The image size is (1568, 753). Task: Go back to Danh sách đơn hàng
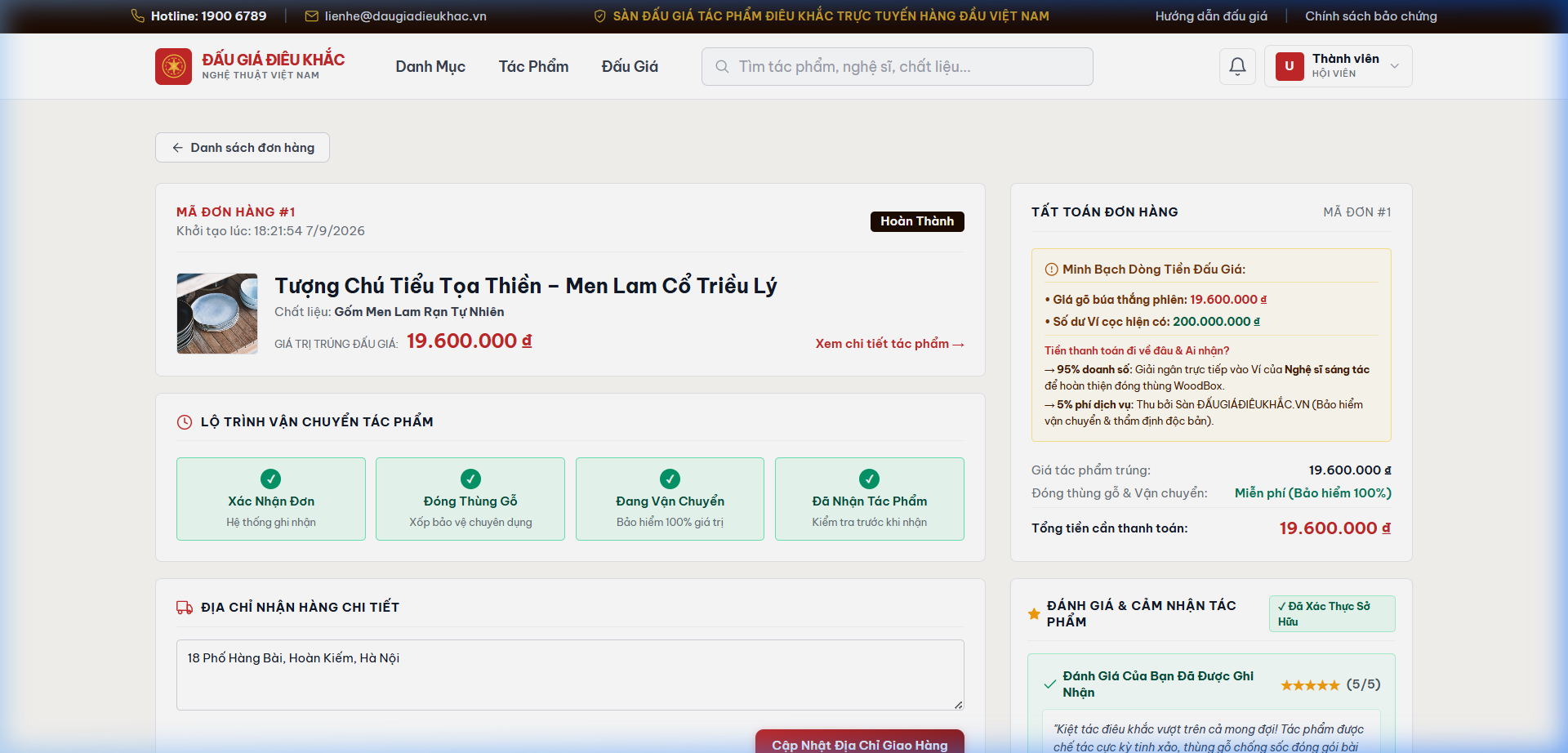tap(243, 148)
